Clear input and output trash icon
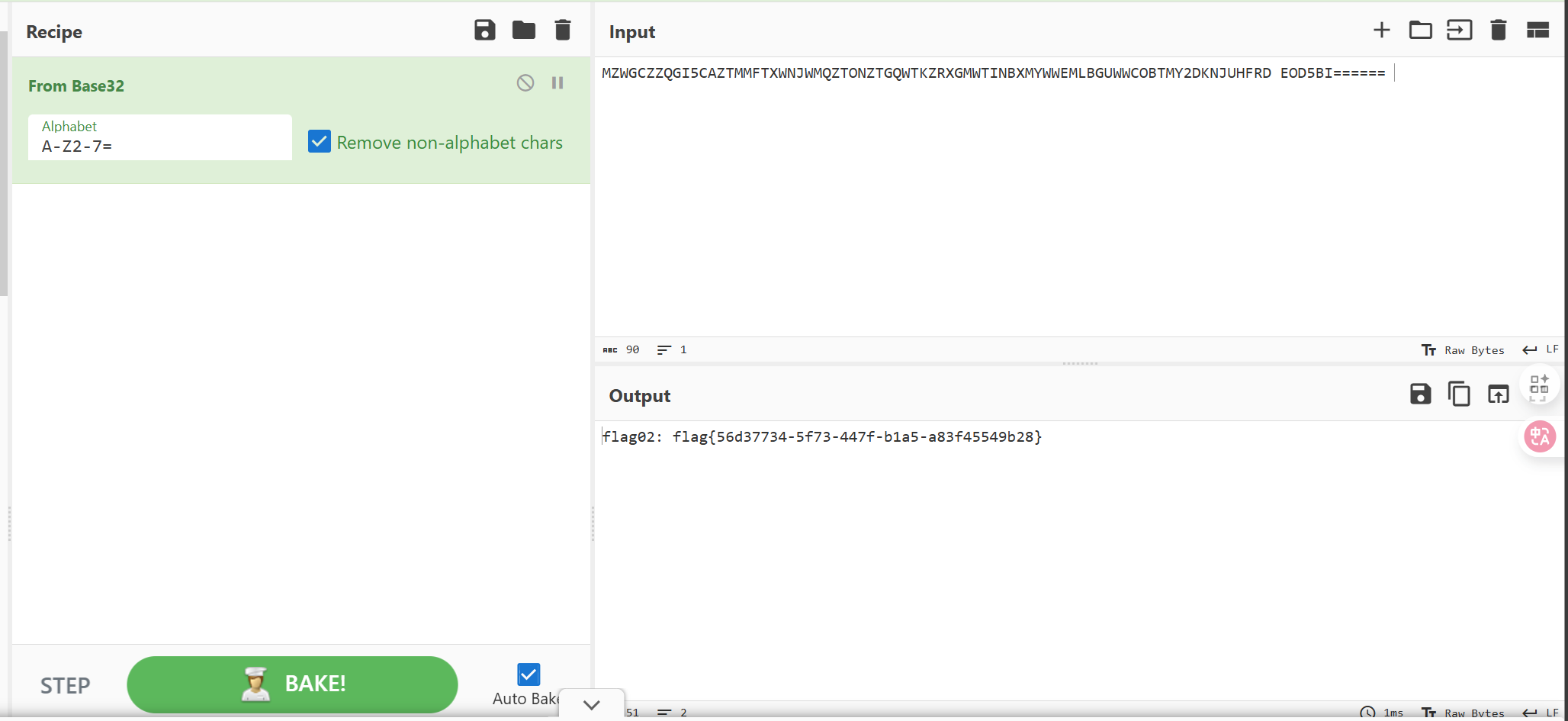 (x=1499, y=31)
